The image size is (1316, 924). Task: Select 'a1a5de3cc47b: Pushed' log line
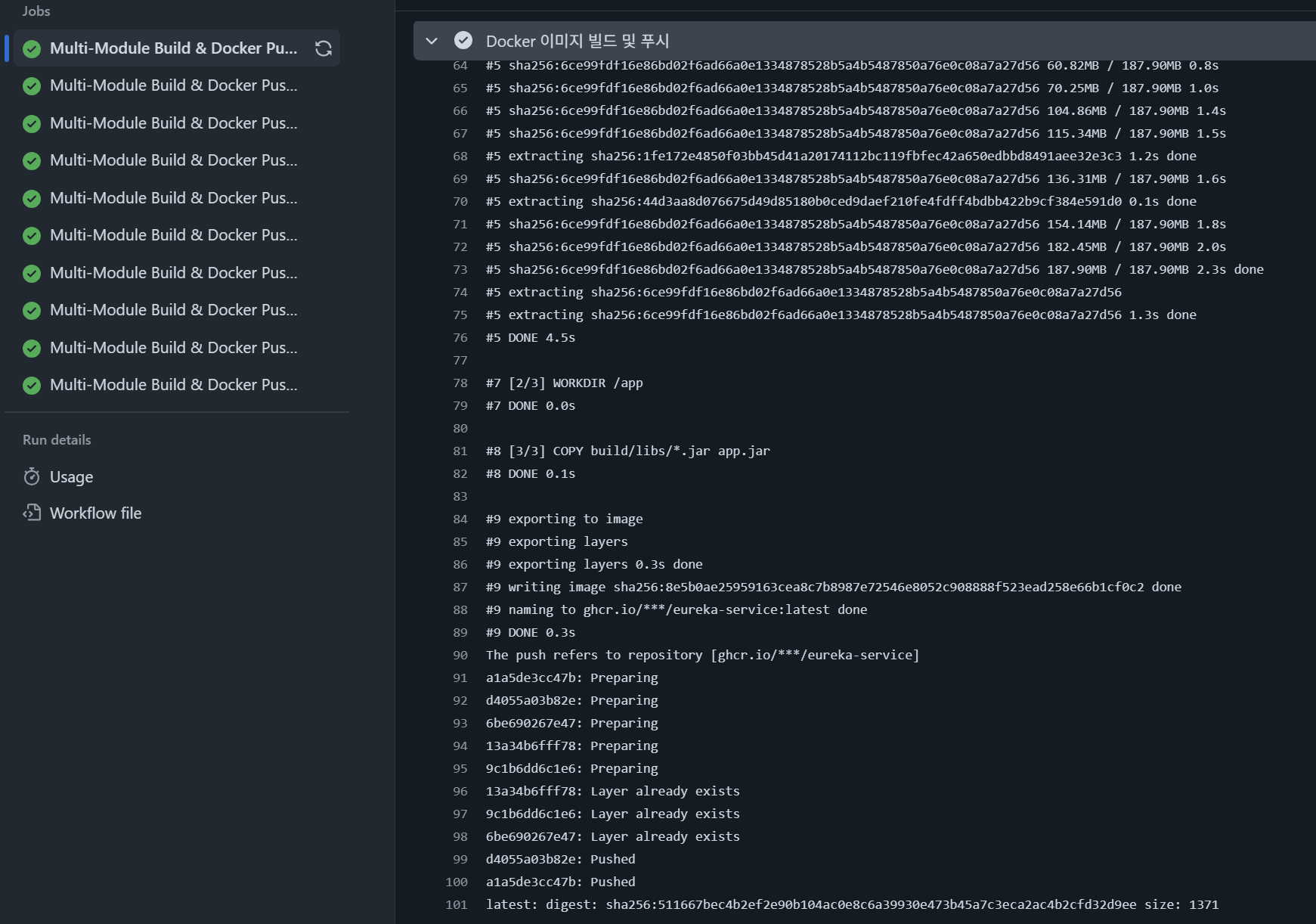(x=561, y=882)
